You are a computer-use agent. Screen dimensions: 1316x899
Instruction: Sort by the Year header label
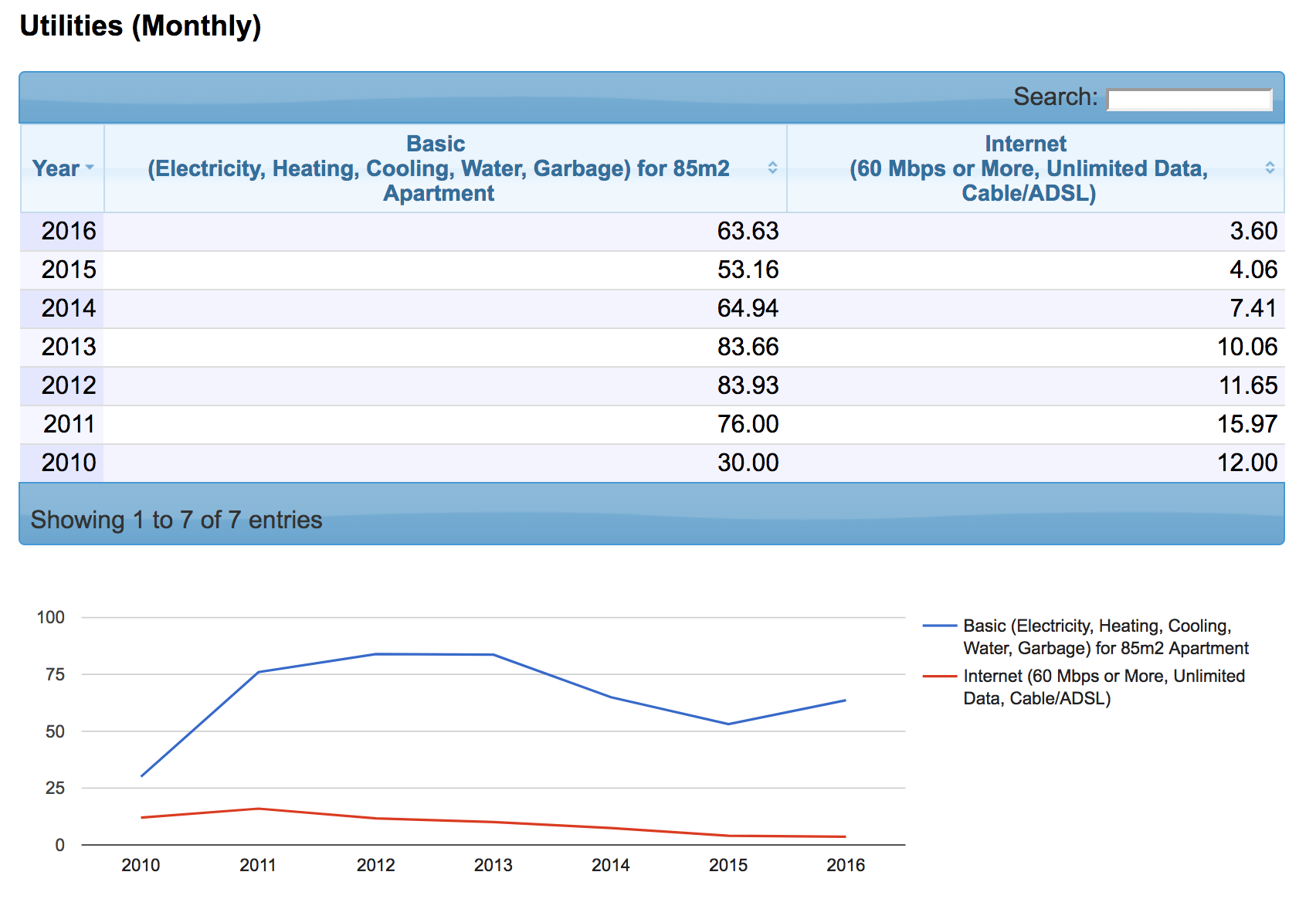coord(56,168)
